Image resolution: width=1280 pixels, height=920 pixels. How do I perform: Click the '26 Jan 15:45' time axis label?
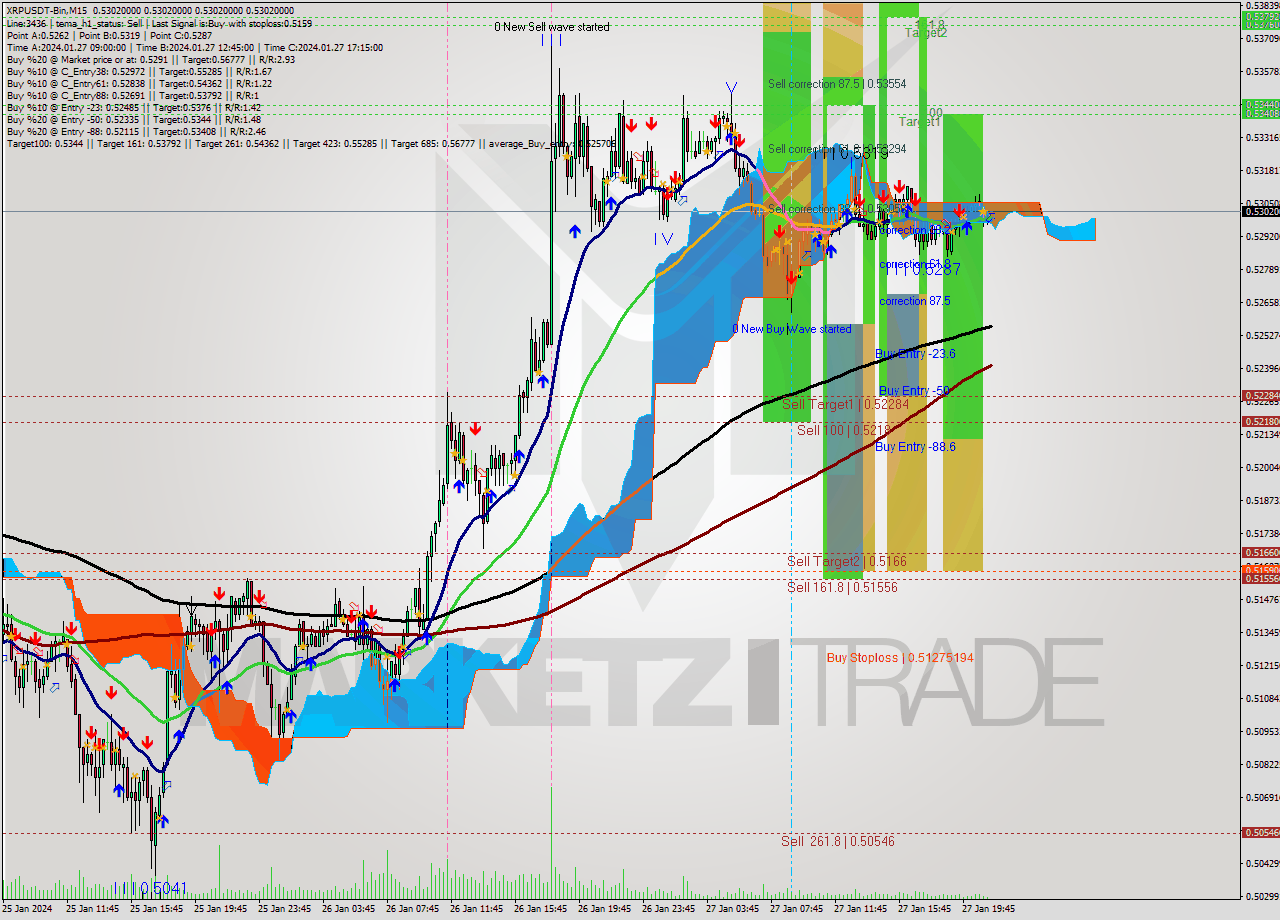tap(541, 910)
